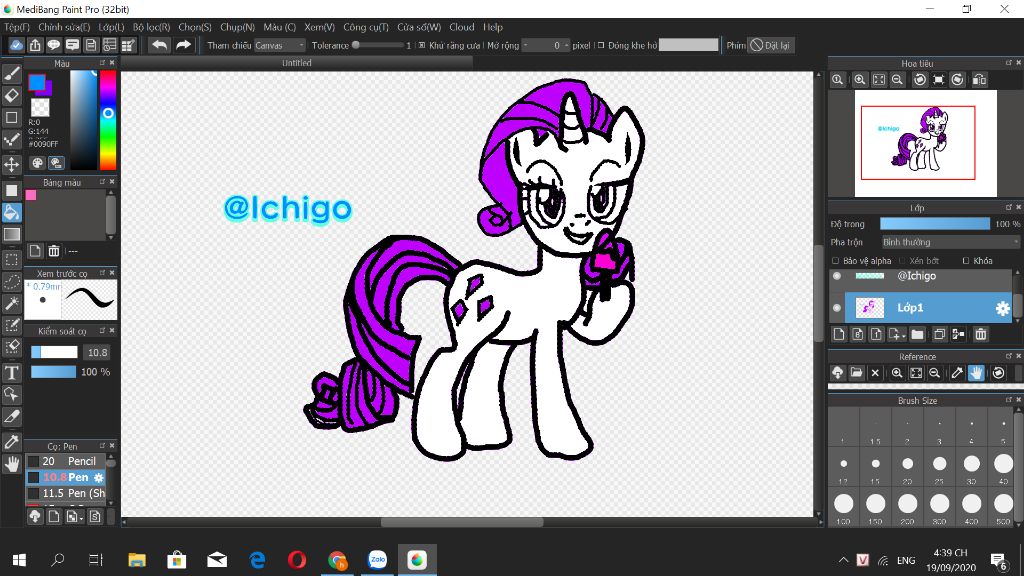
Task: Open the Bộ lọc(R) menu
Action: [151, 27]
